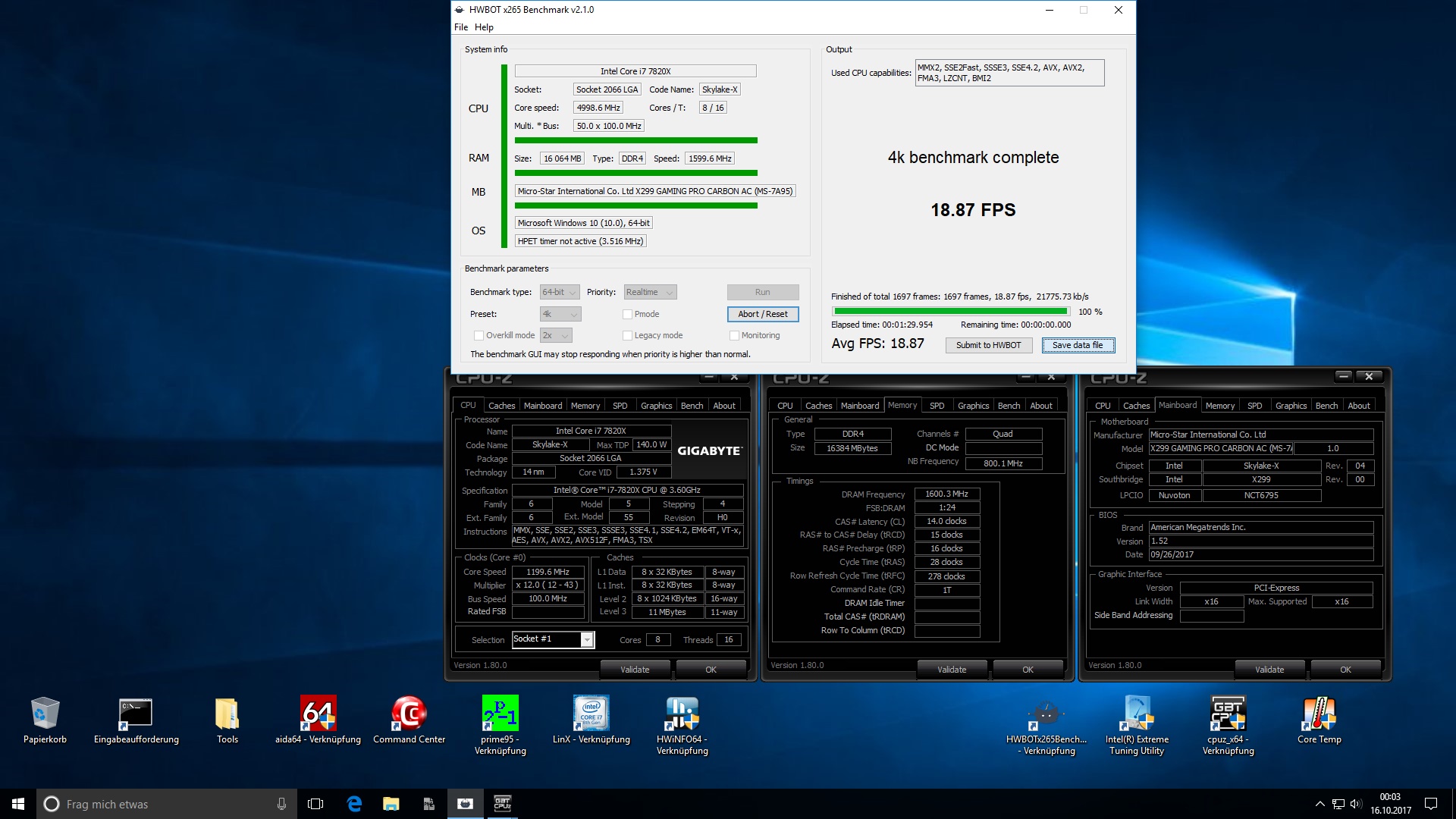
Task: Launch Microsoft Edge from taskbar
Action: (x=354, y=804)
